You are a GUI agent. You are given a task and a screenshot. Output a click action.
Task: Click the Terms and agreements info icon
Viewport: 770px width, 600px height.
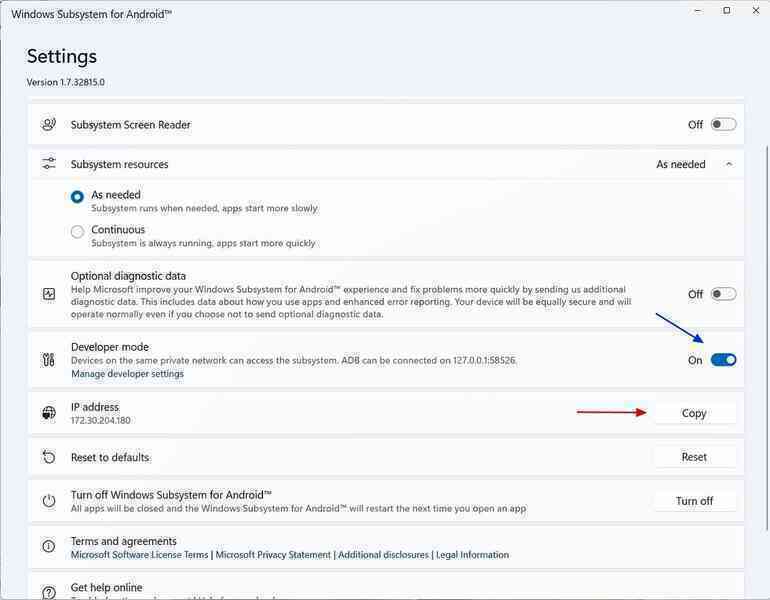49,546
